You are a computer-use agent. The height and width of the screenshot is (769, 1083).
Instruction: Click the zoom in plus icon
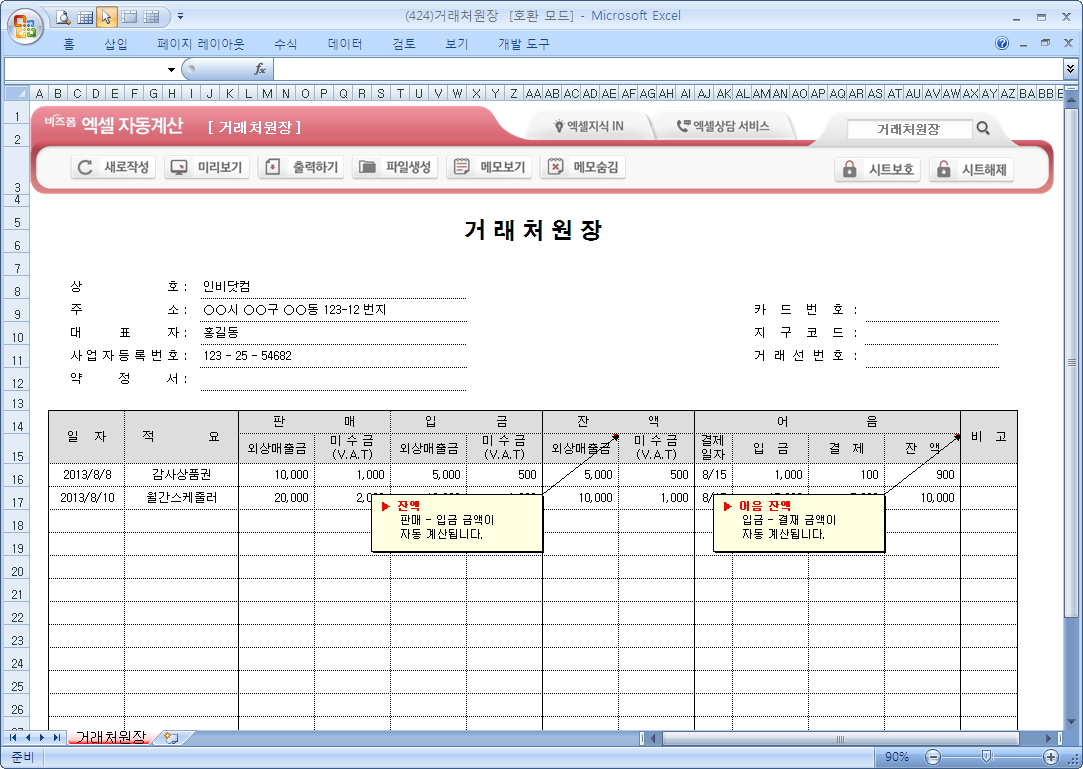[x=1051, y=757]
